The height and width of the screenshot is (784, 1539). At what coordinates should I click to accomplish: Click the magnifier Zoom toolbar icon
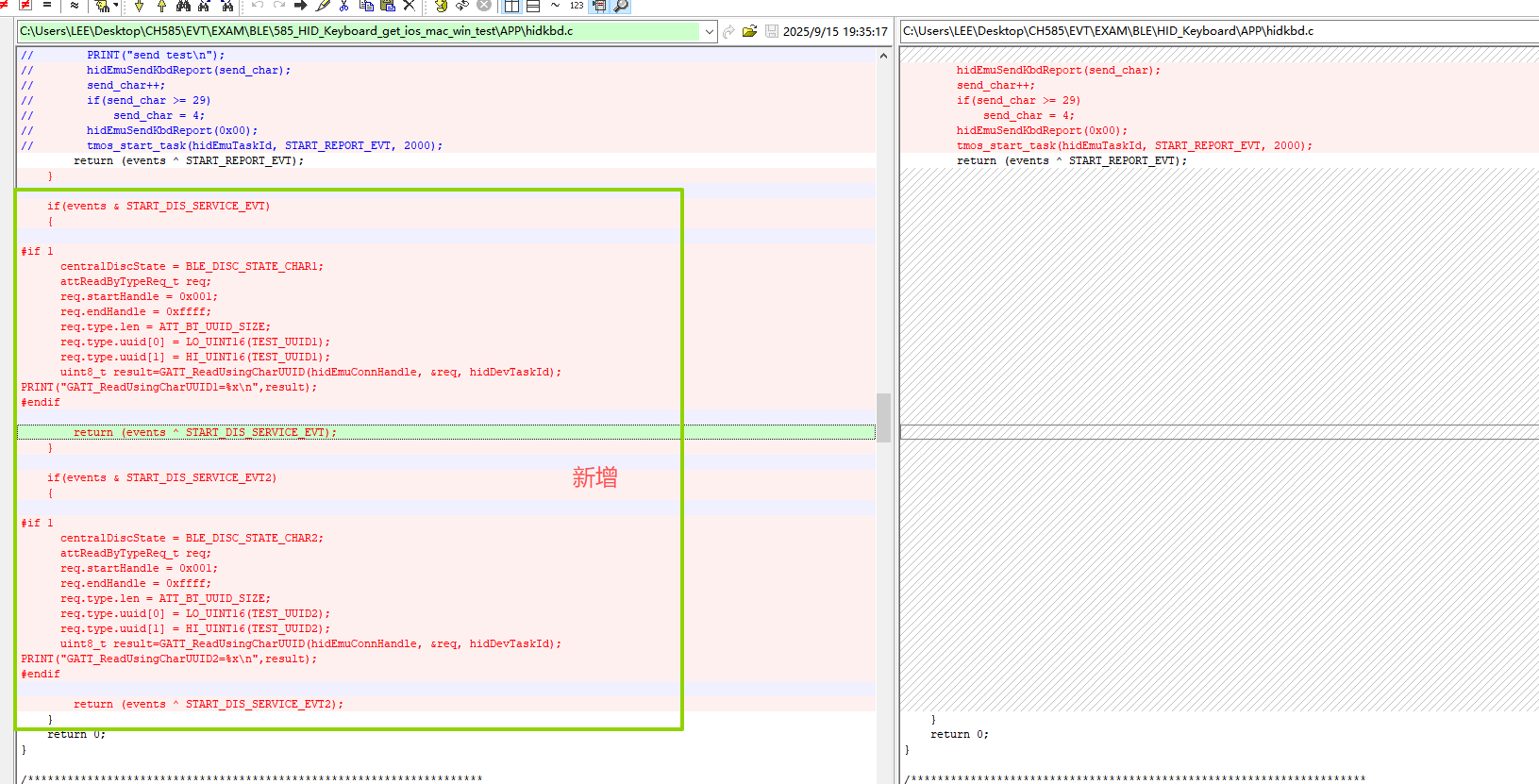(621, 6)
